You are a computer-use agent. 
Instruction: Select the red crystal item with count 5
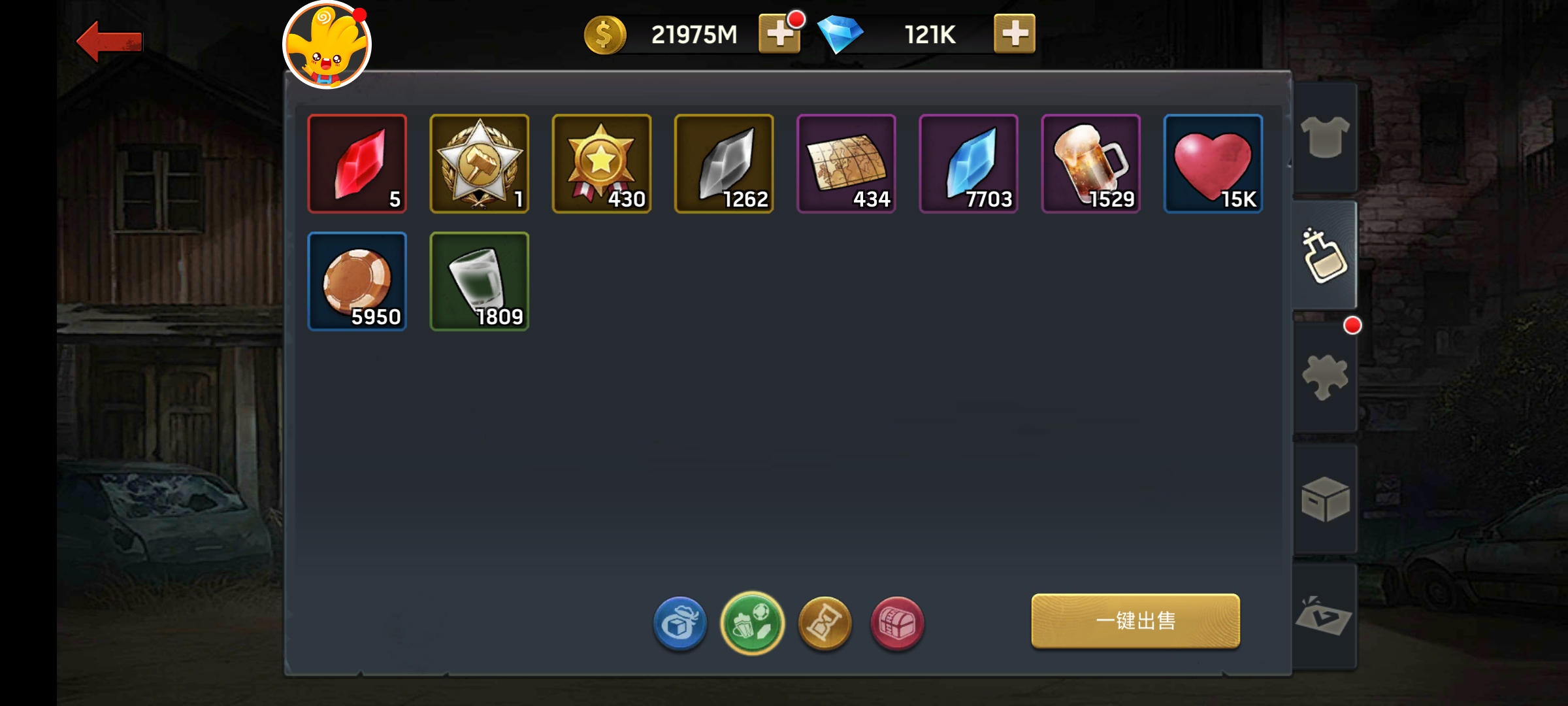(x=357, y=163)
